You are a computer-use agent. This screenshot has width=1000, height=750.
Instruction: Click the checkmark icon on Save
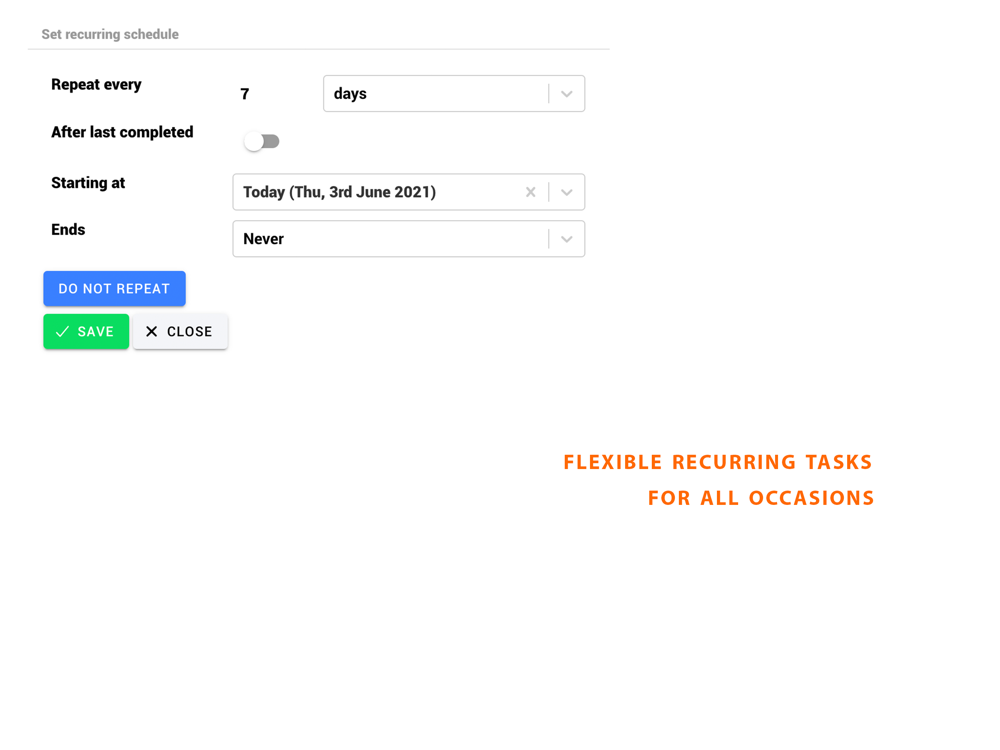pyautogui.click(x=62, y=332)
